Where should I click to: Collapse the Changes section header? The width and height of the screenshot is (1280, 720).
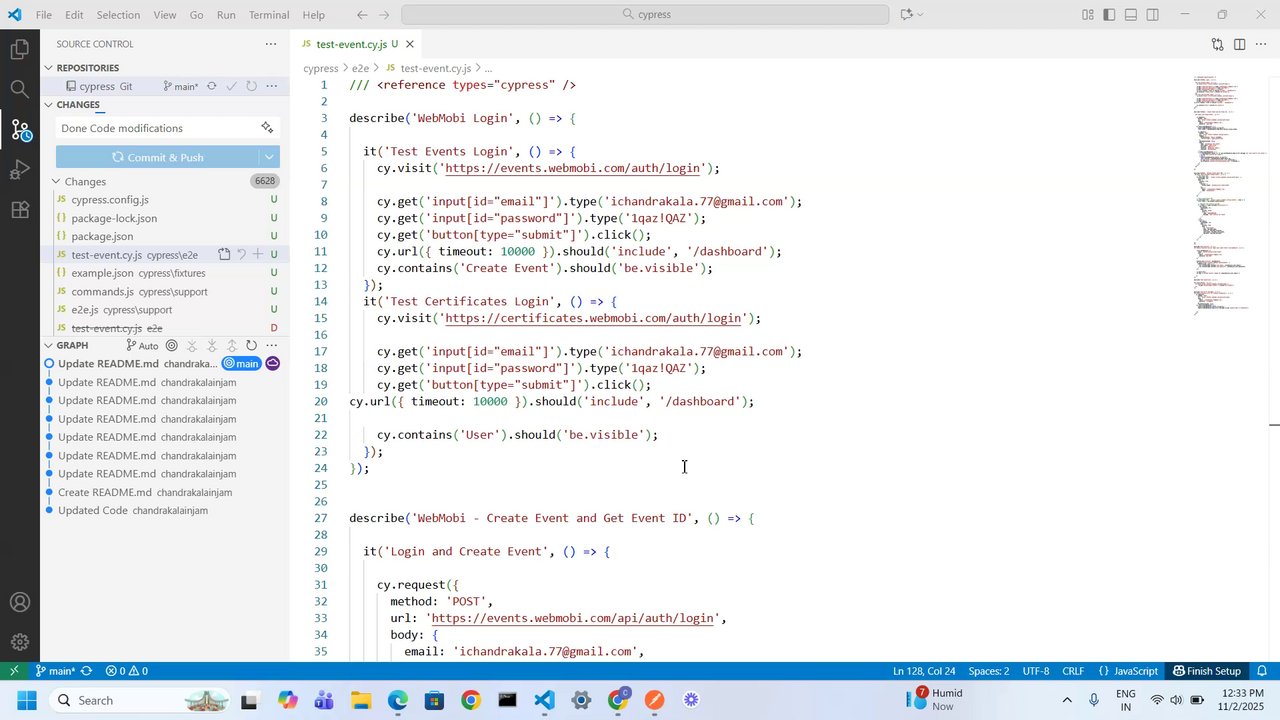pos(48,104)
